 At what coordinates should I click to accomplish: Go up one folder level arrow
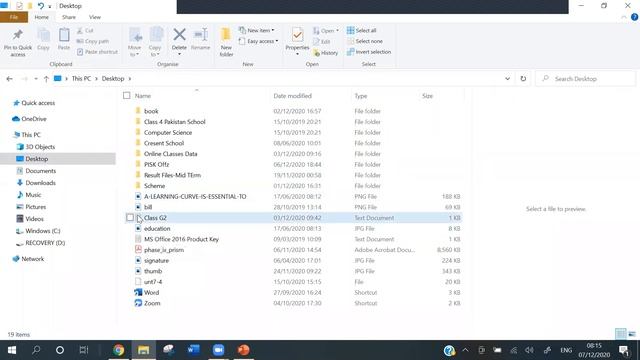click(x=46, y=79)
